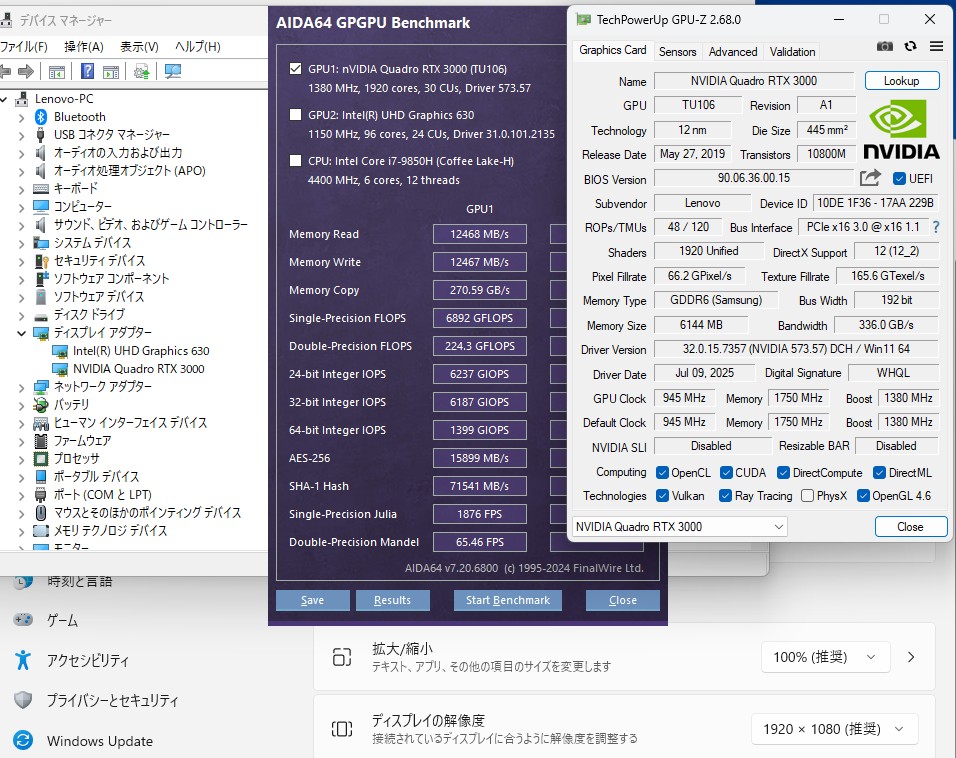Viewport: 956px width, 758px height.
Task: Click the Intel(R) UHD Graphics 630 adapter icon
Action: coord(60,351)
